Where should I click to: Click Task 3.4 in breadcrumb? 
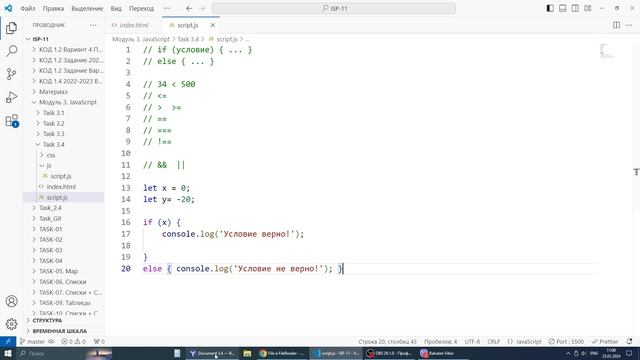tap(188, 39)
